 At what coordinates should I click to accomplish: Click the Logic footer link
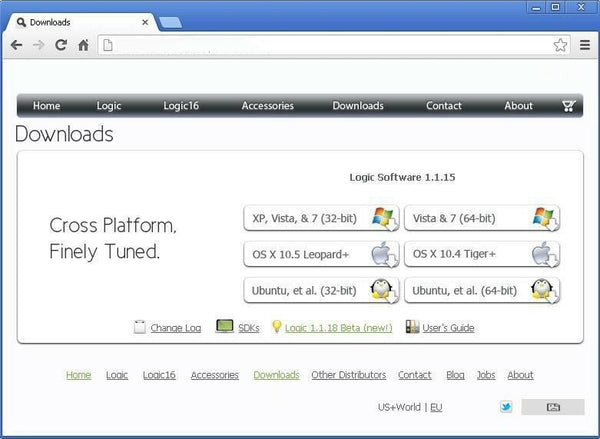117,375
